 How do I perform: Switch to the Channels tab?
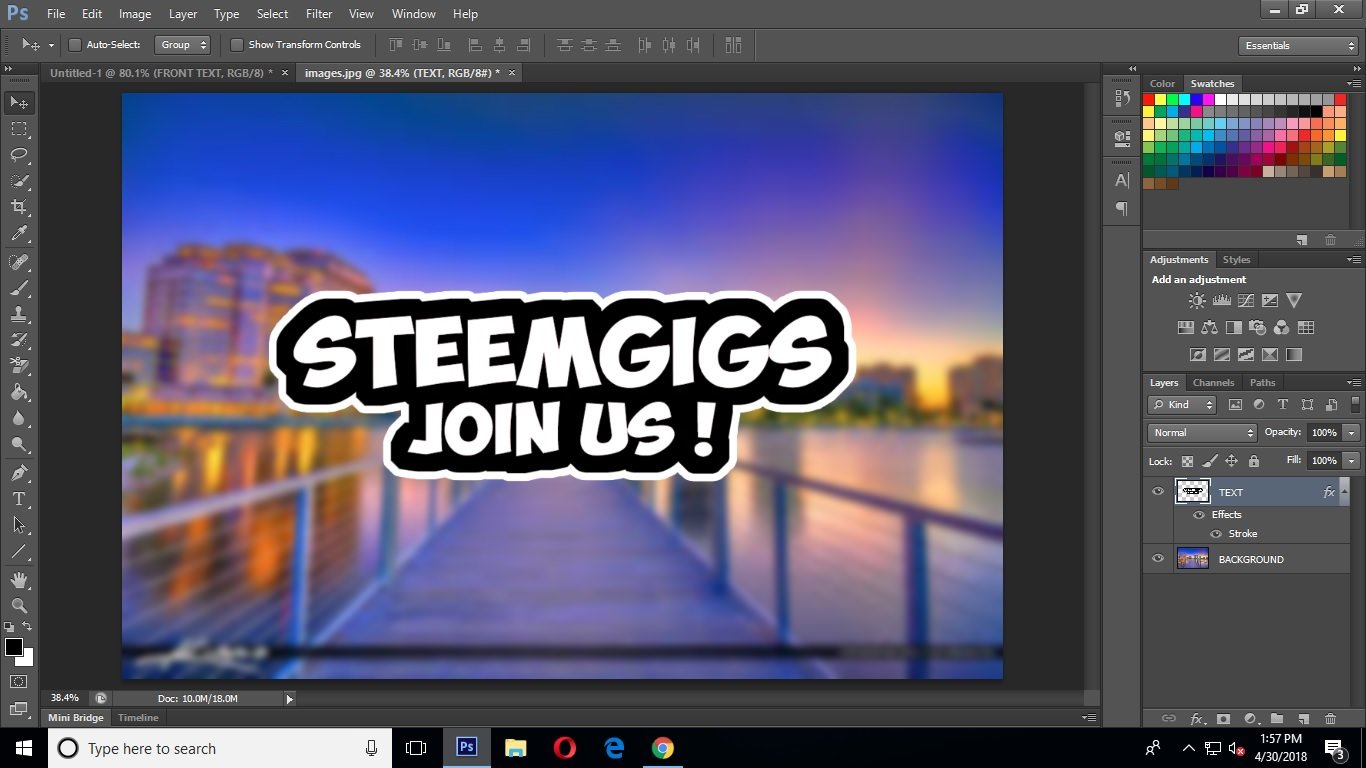click(x=1213, y=383)
